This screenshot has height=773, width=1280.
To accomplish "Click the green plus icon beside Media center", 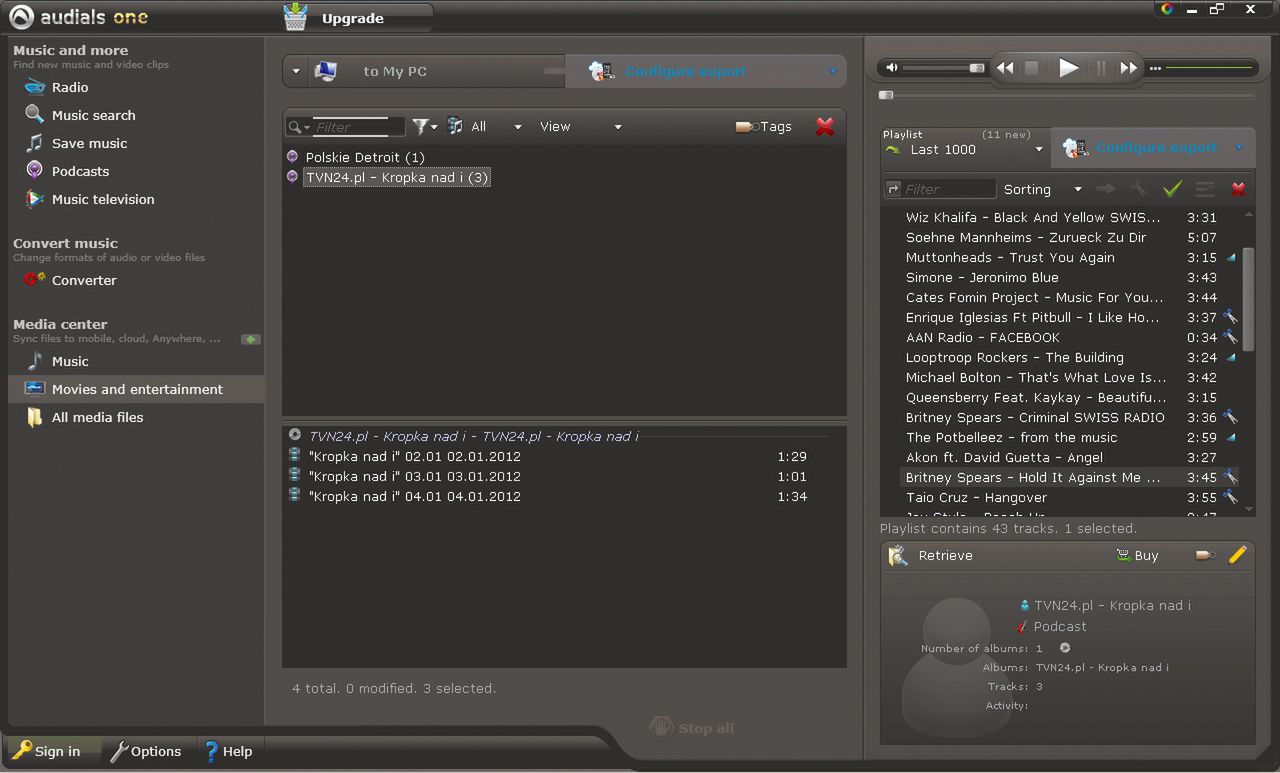I will point(251,339).
